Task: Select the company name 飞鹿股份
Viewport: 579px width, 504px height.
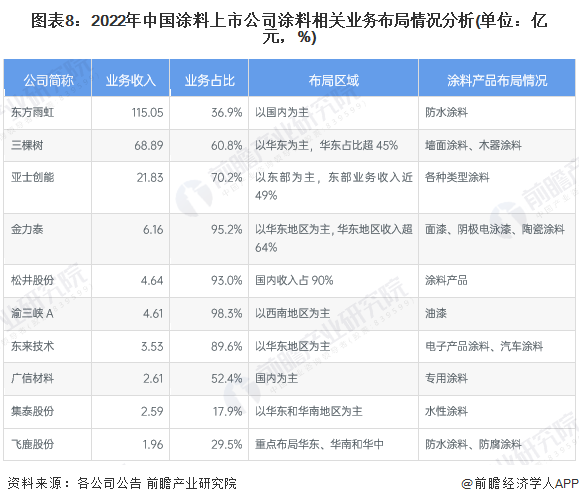Action: pyautogui.click(x=32, y=444)
